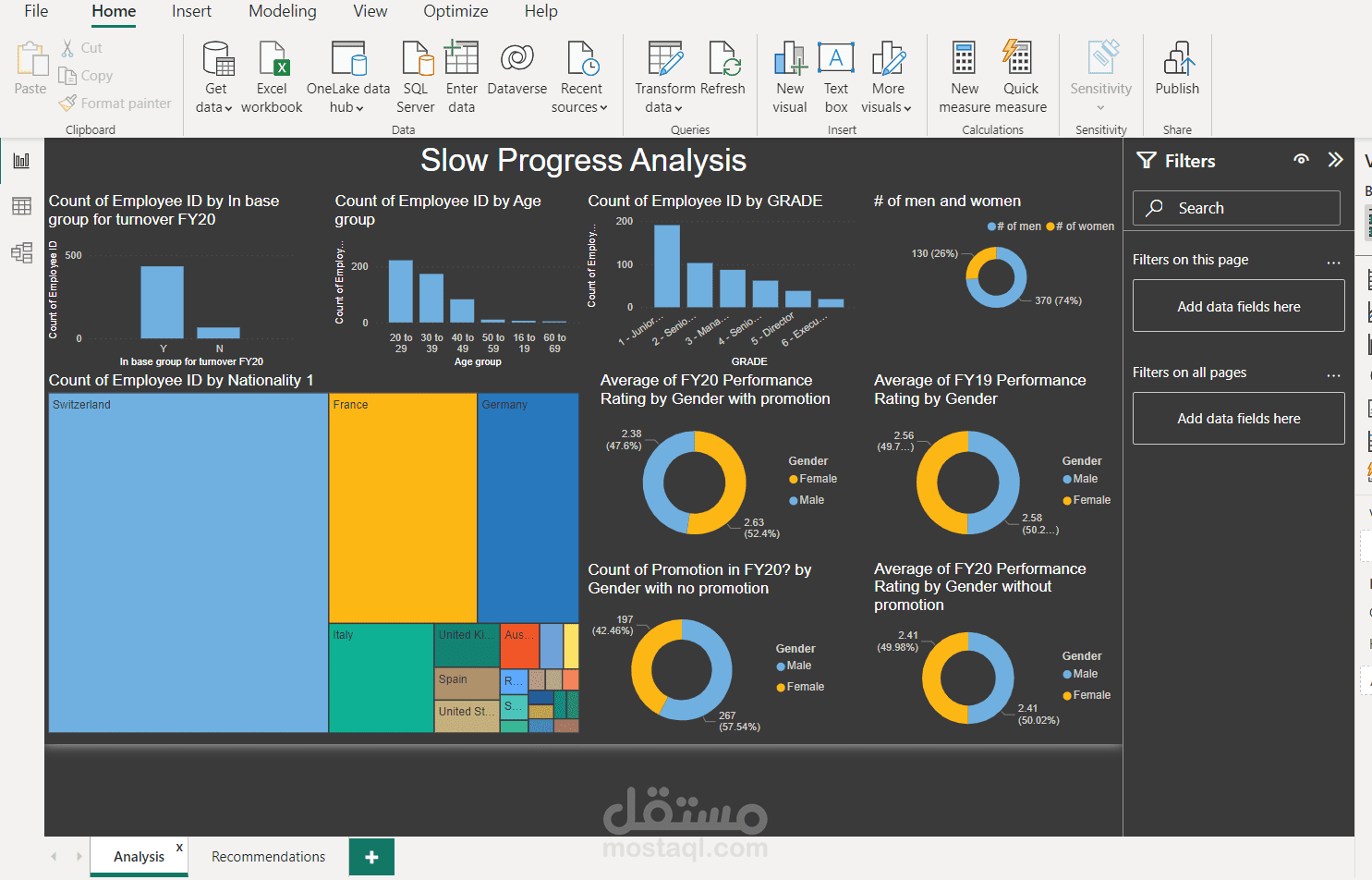Create a New measure
The height and width of the screenshot is (880, 1372).
(964, 74)
